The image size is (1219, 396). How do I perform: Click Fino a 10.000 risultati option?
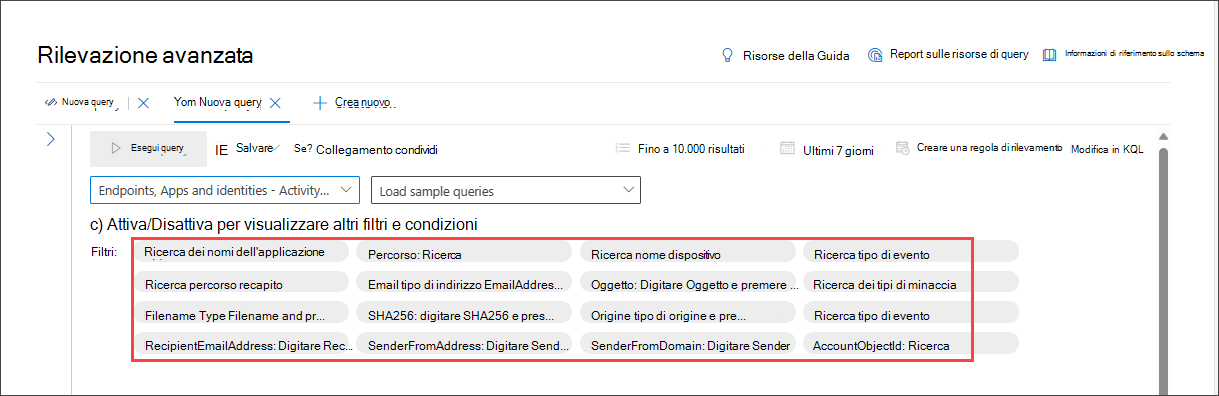[691, 149]
